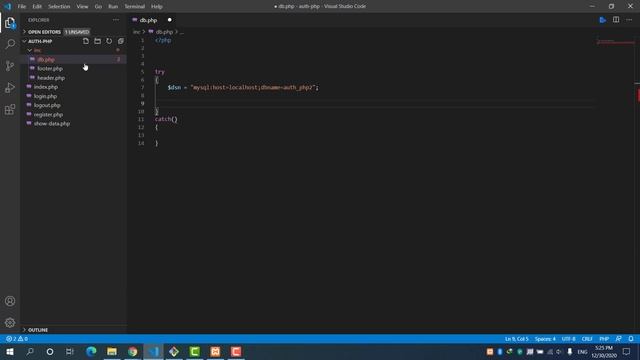This screenshot has height=360, width=640.
Task: Open editor more actions menu
Action: [x=629, y=20]
